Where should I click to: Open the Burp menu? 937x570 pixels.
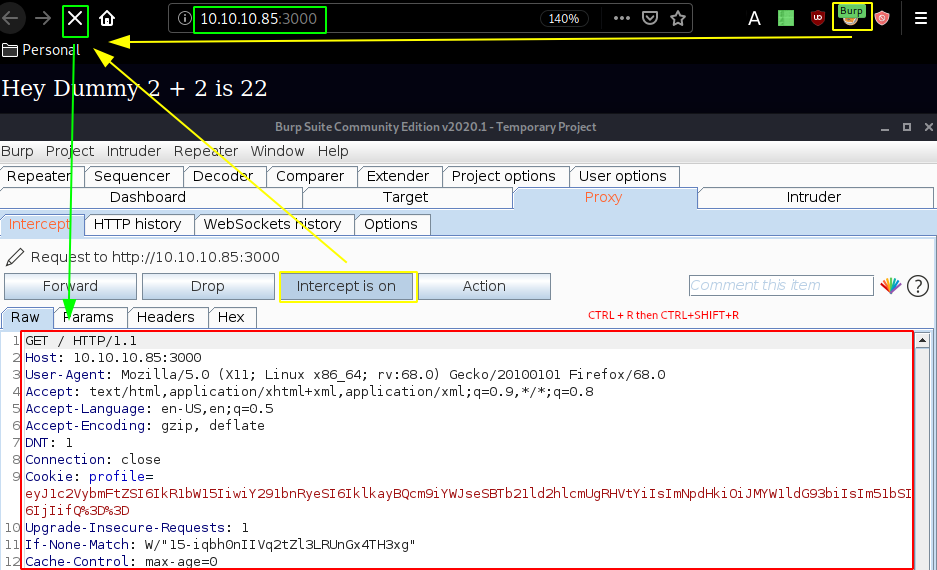click(x=17, y=151)
